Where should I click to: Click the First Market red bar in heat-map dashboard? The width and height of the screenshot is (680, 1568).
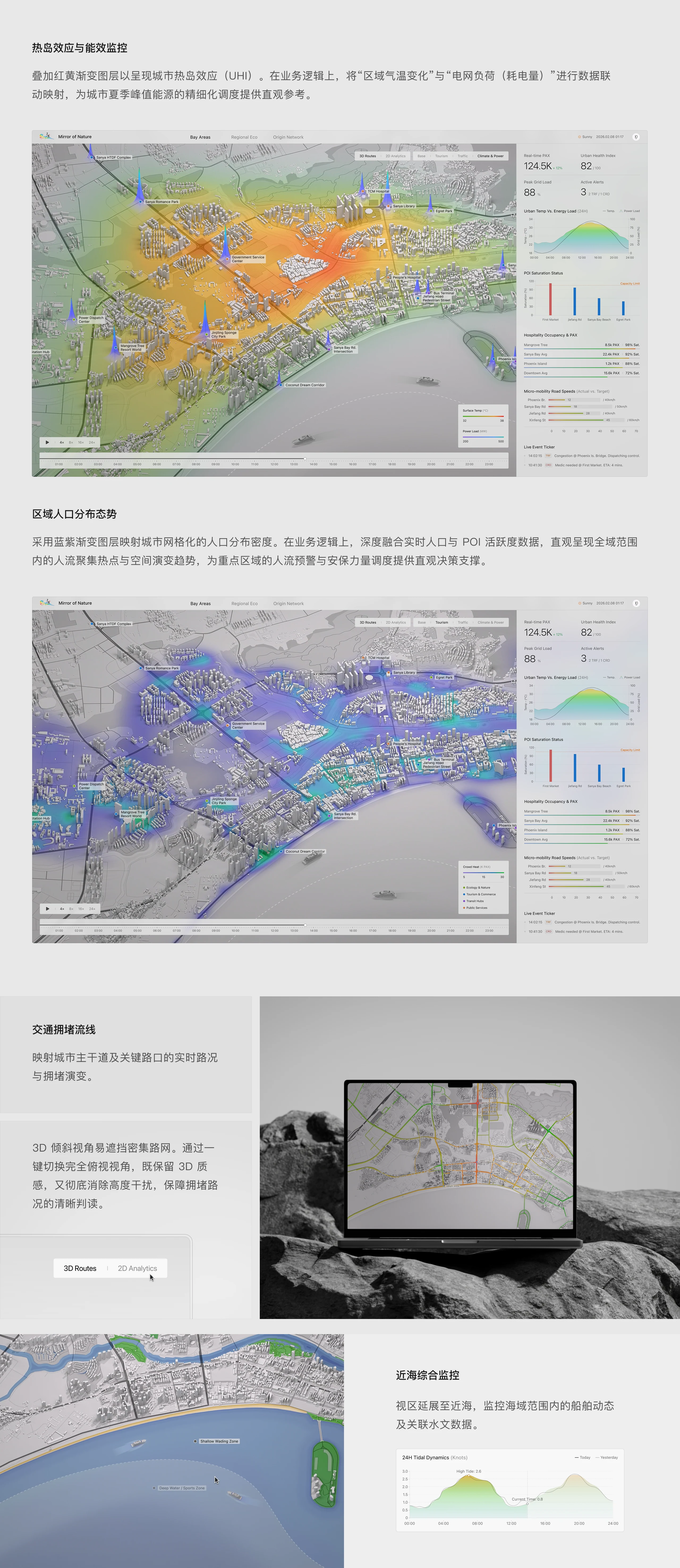point(550,299)
